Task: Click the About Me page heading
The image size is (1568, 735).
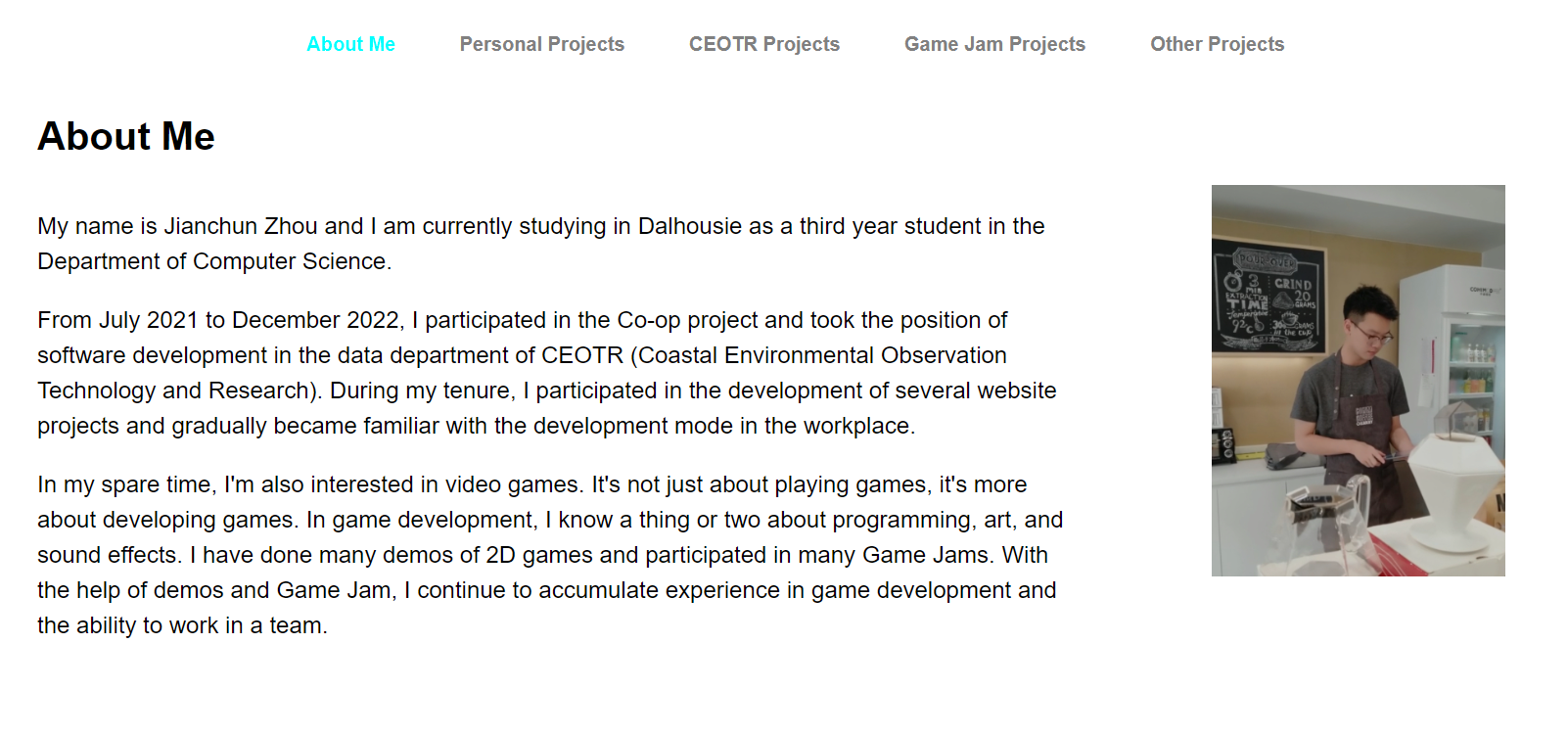Action: point(126,136)
